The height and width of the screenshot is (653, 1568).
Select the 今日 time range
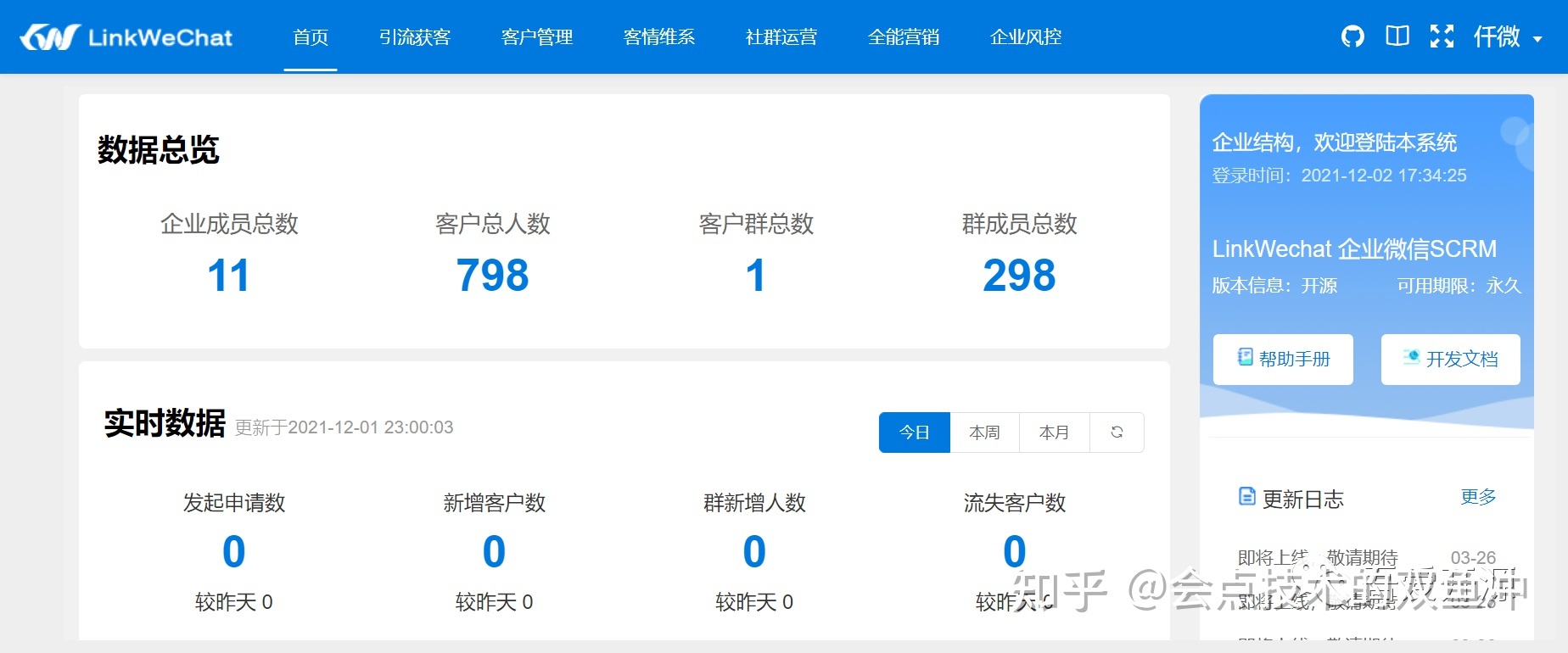pos(915,433)
